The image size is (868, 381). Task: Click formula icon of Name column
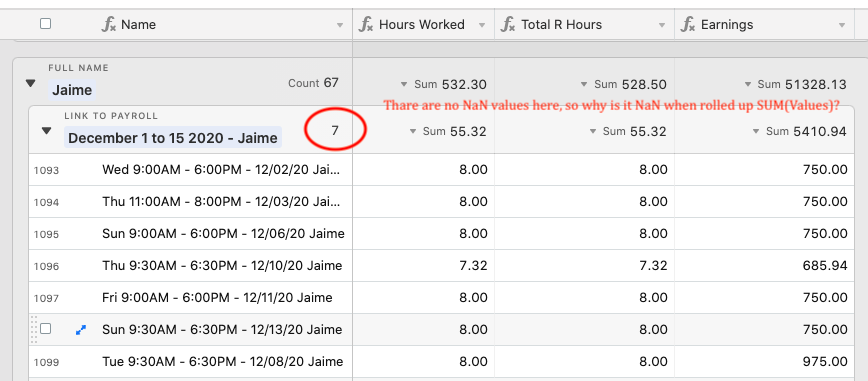[x=108, y=24]
